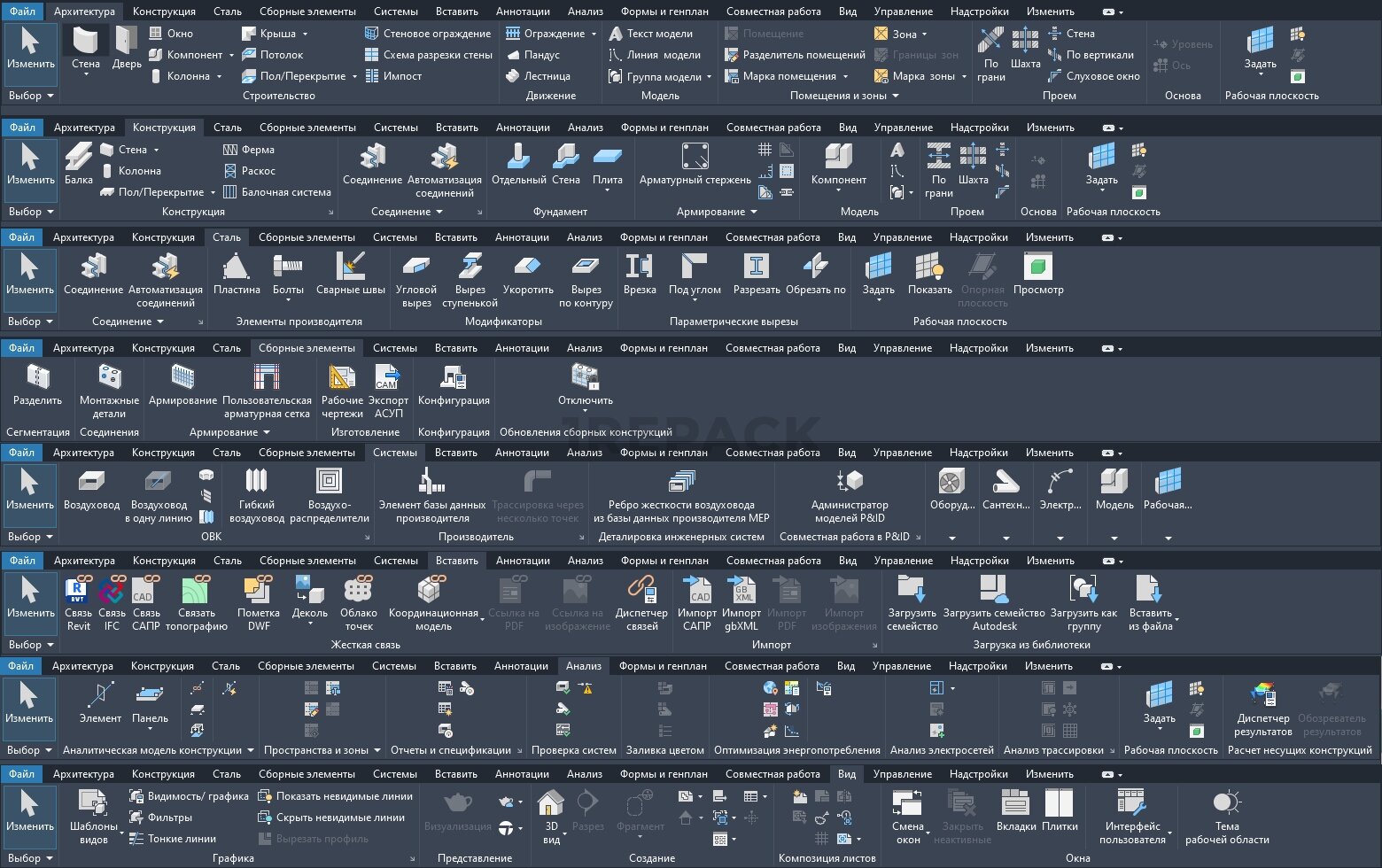The image size is (1382, 868).
Task: Click Разделитель помещений button
Action: click(795, 55)
